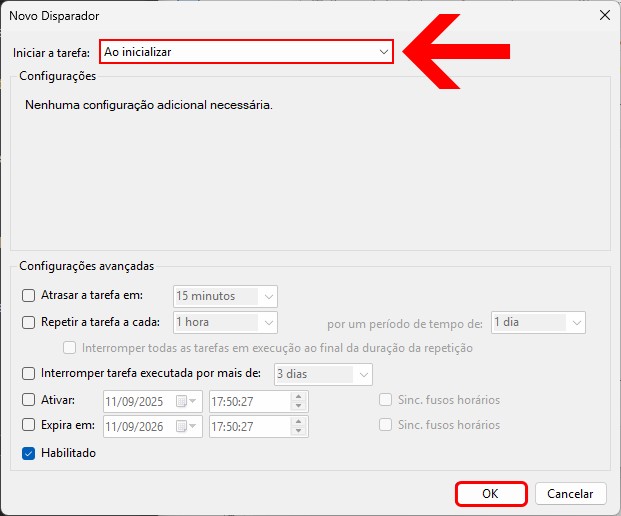Viewport: 621px width, 516px height.
Task: Toggle 'Interromper todas as tarefas em execução' checkbox
Action: click(x=69, y=348)
